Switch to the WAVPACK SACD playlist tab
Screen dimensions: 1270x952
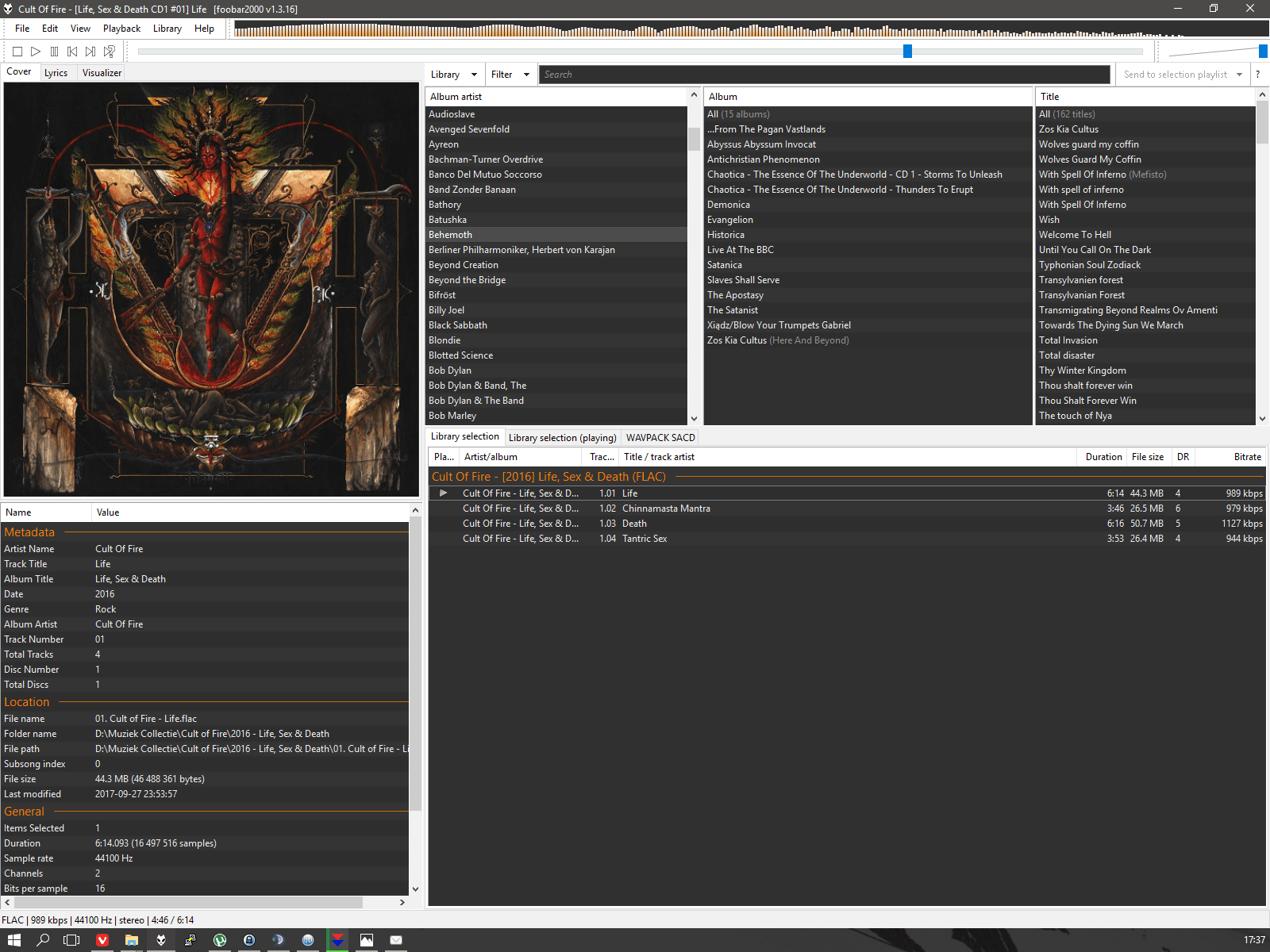tap(660, 438)
